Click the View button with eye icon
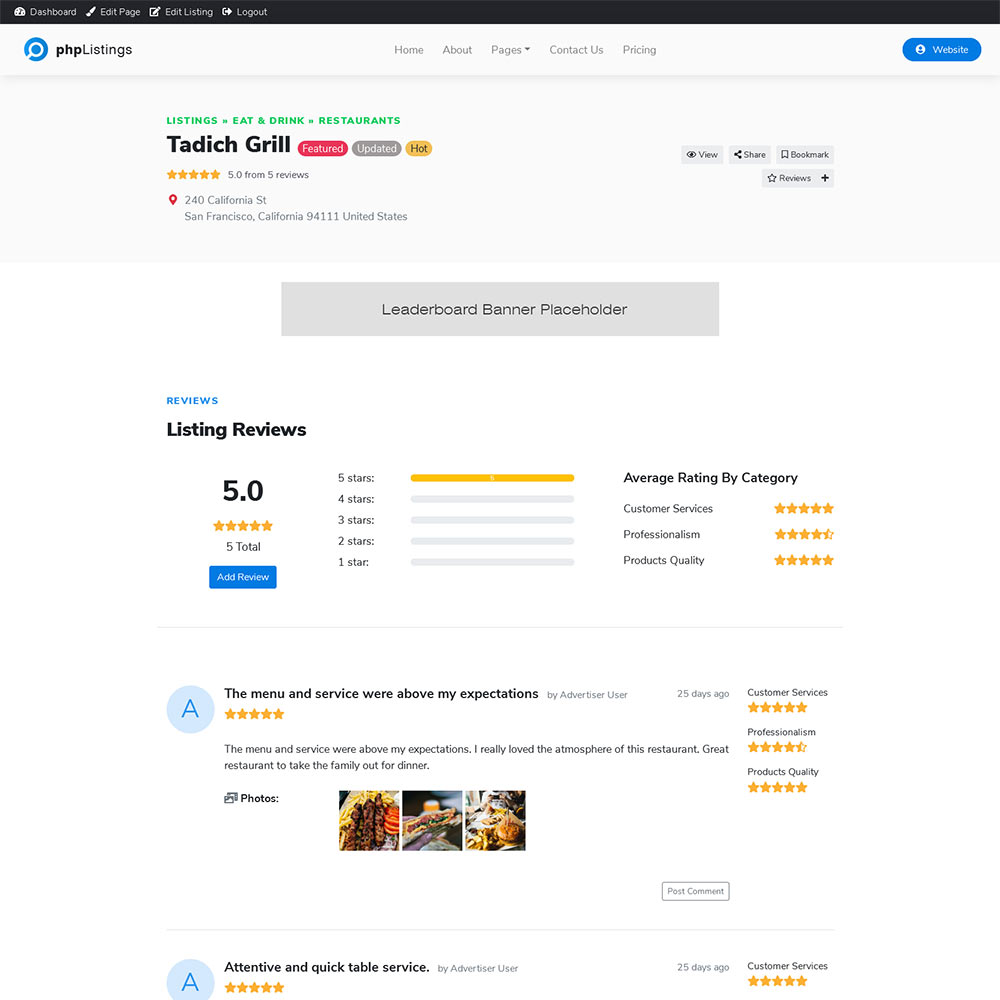Image resolution: width=1000 pixels, height=1000 pixels. pyautogui.click(x=702, y=154)
